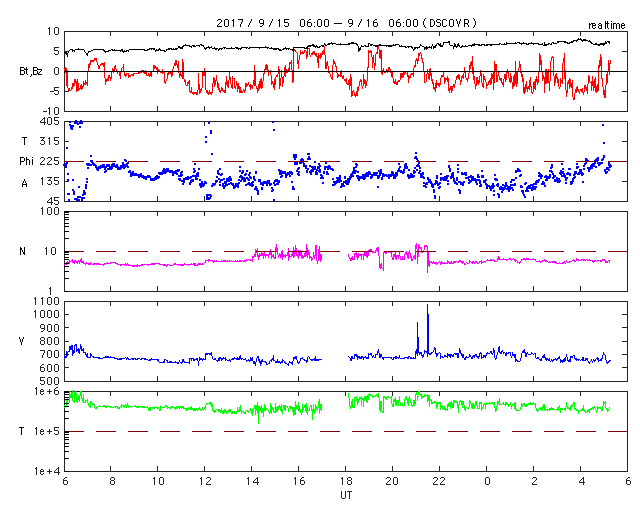Click the tallest velocity spike near 1000
640x512 pixels.
428,327
